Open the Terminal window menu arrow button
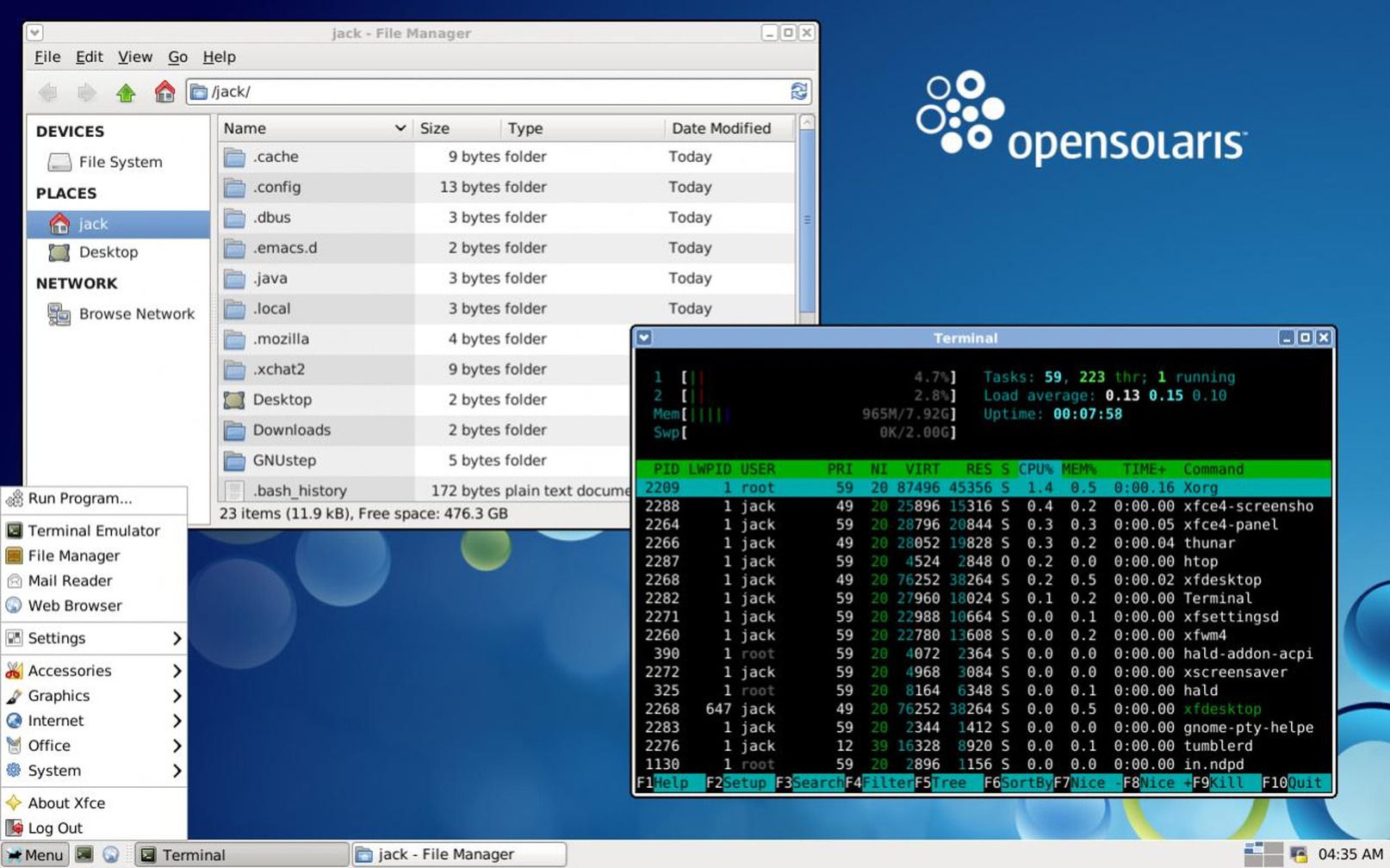 [x=644, y=338]
